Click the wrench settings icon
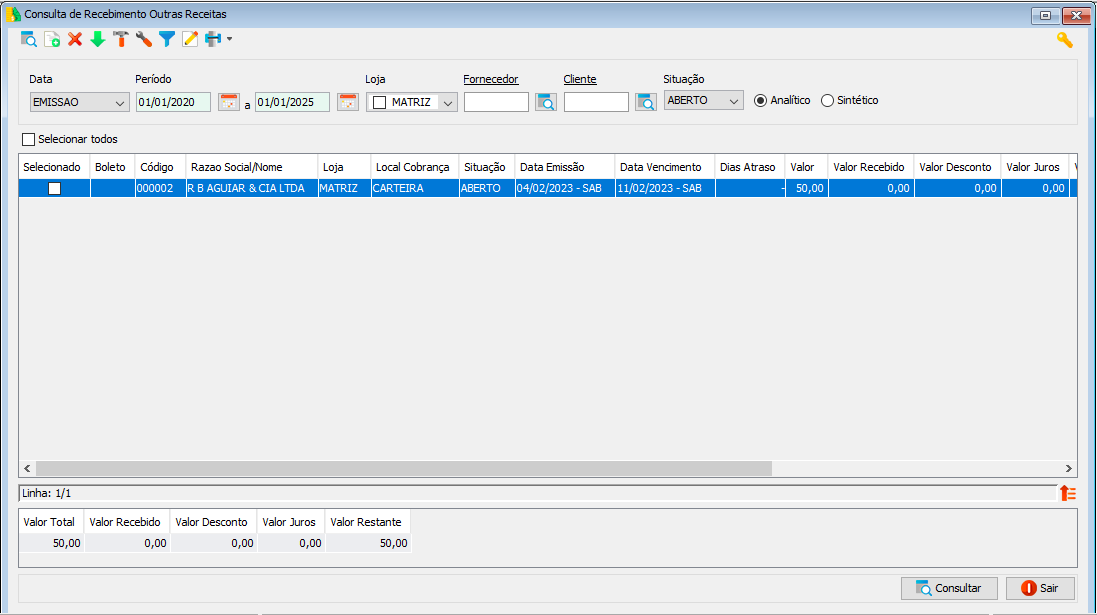 point(144,40)
